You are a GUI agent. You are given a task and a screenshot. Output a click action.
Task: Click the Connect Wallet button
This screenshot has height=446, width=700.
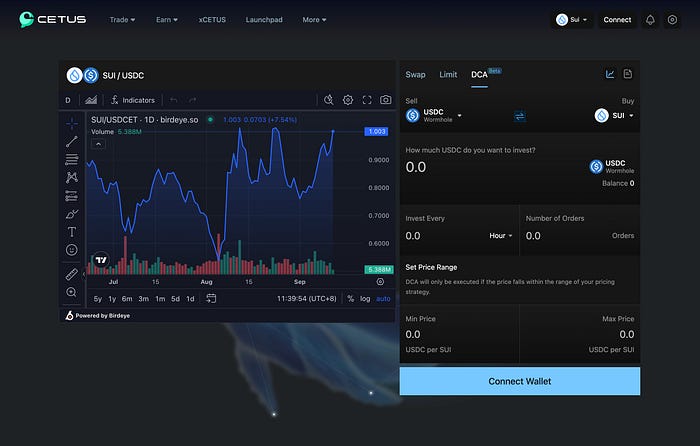click(x=520, y=381)
